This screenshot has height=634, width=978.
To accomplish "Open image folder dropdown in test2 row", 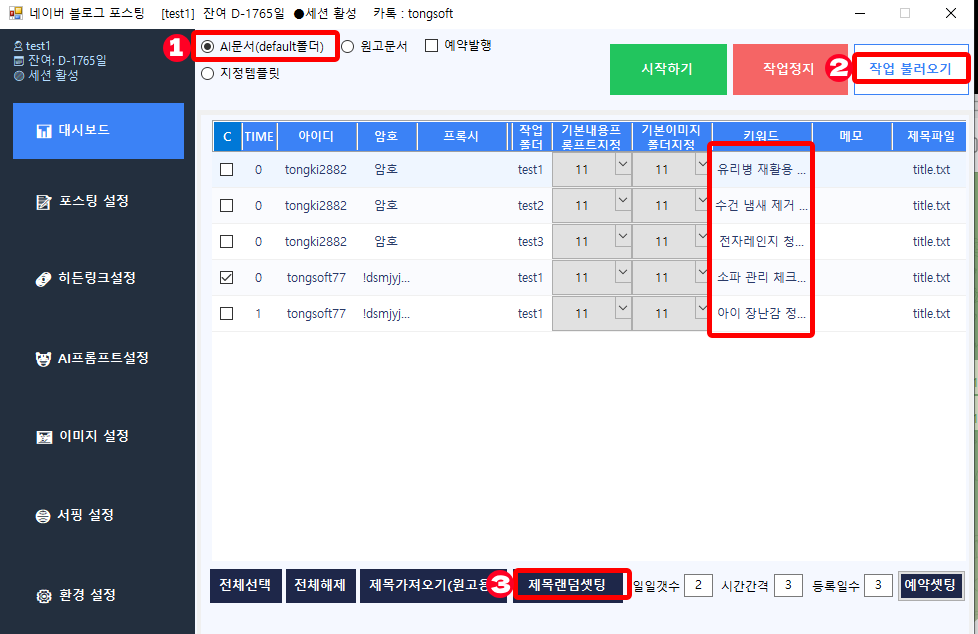I will (702, 202).
